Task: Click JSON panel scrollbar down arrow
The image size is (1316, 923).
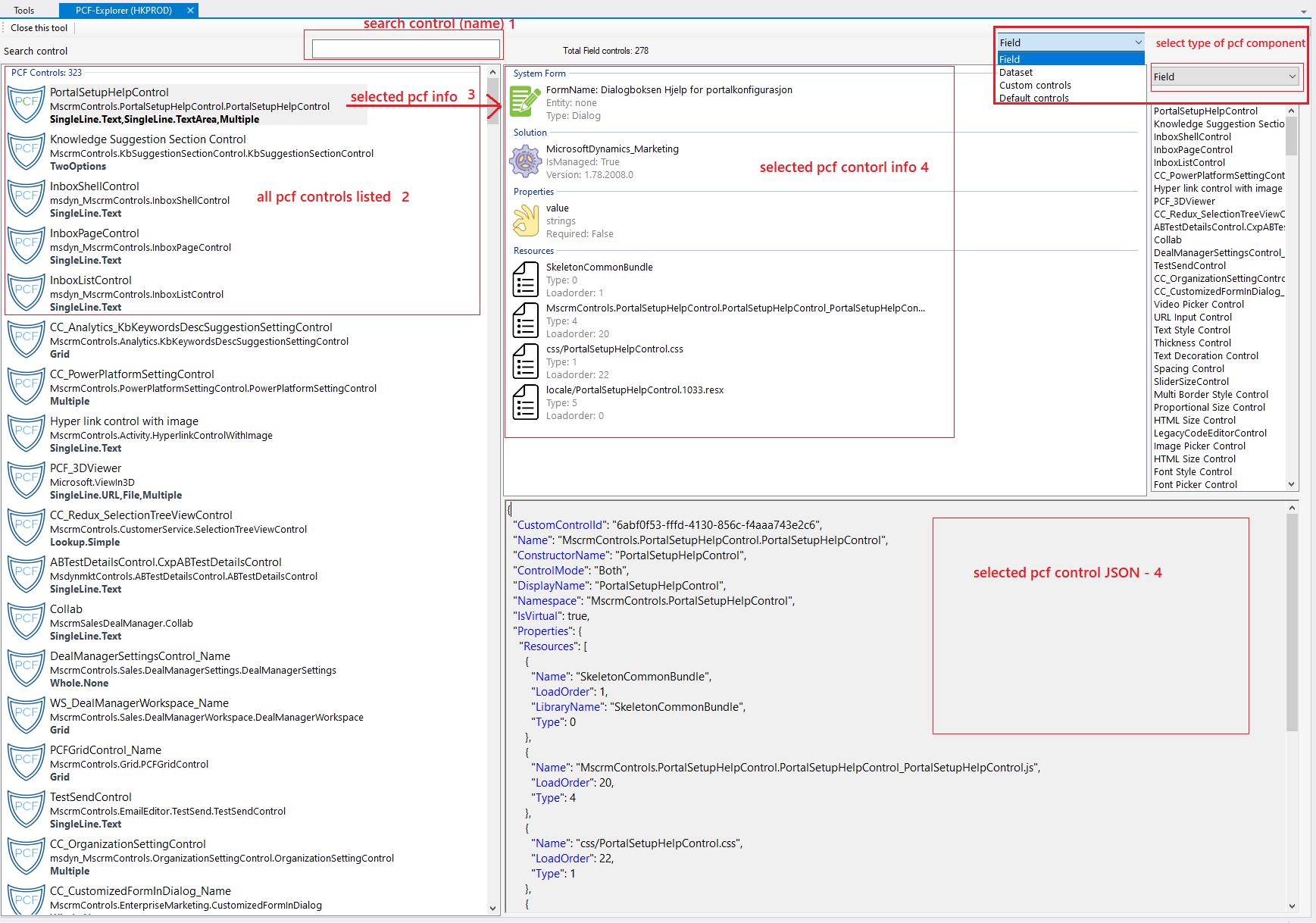Action: [x=1292, y=906]
